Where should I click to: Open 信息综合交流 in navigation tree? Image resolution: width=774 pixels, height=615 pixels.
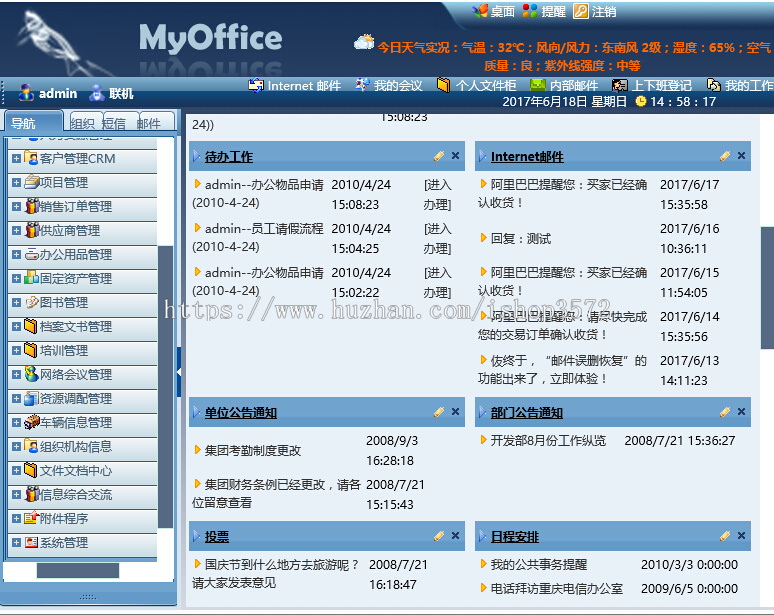coord(76,495)
